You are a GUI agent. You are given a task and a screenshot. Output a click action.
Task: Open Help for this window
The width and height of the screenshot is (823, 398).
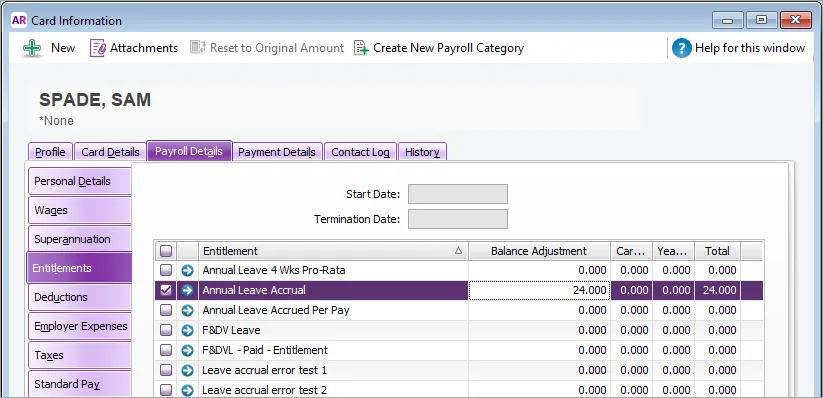pos(738,48)
